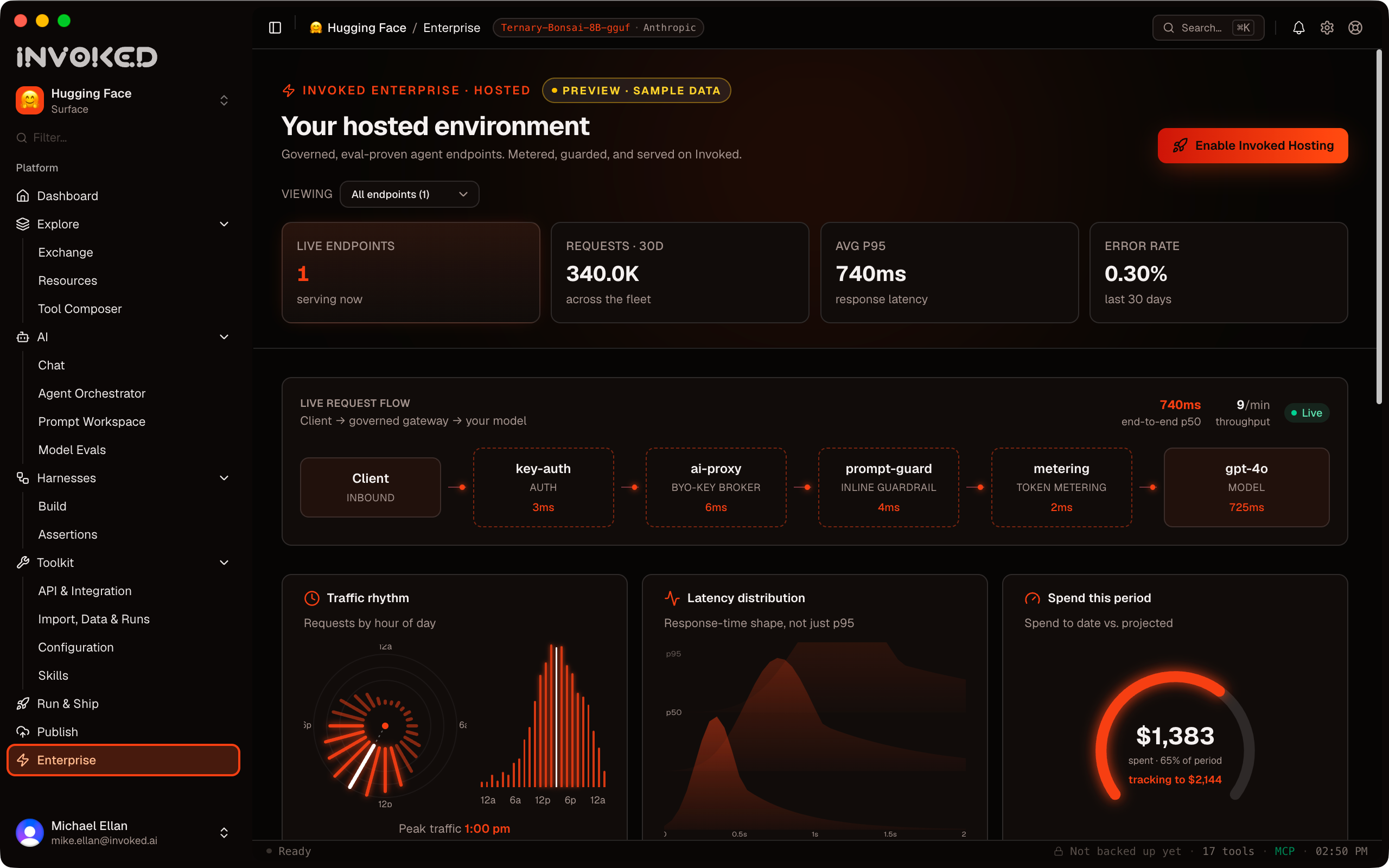Image resolution: width=1389 pixels, height=868 pixels.
Task: Click the metering flow node
Action: coord(1061,487)
